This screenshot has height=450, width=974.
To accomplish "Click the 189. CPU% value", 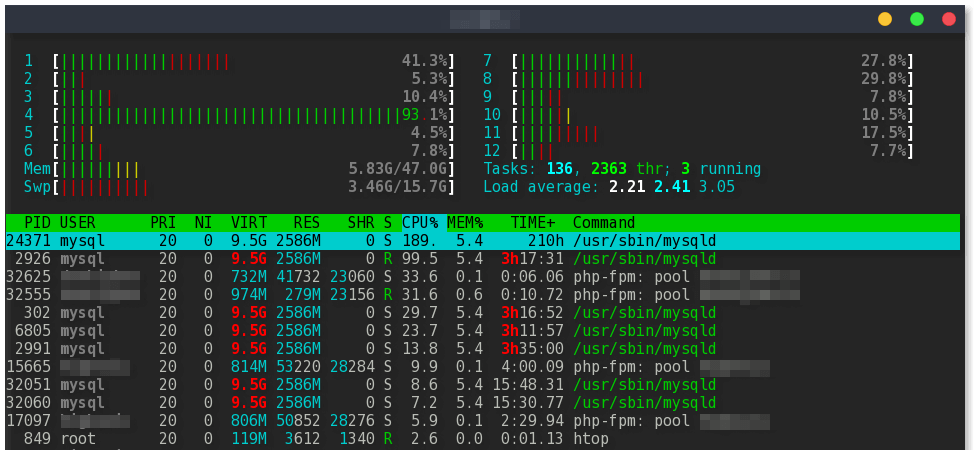I will [420, 241].
